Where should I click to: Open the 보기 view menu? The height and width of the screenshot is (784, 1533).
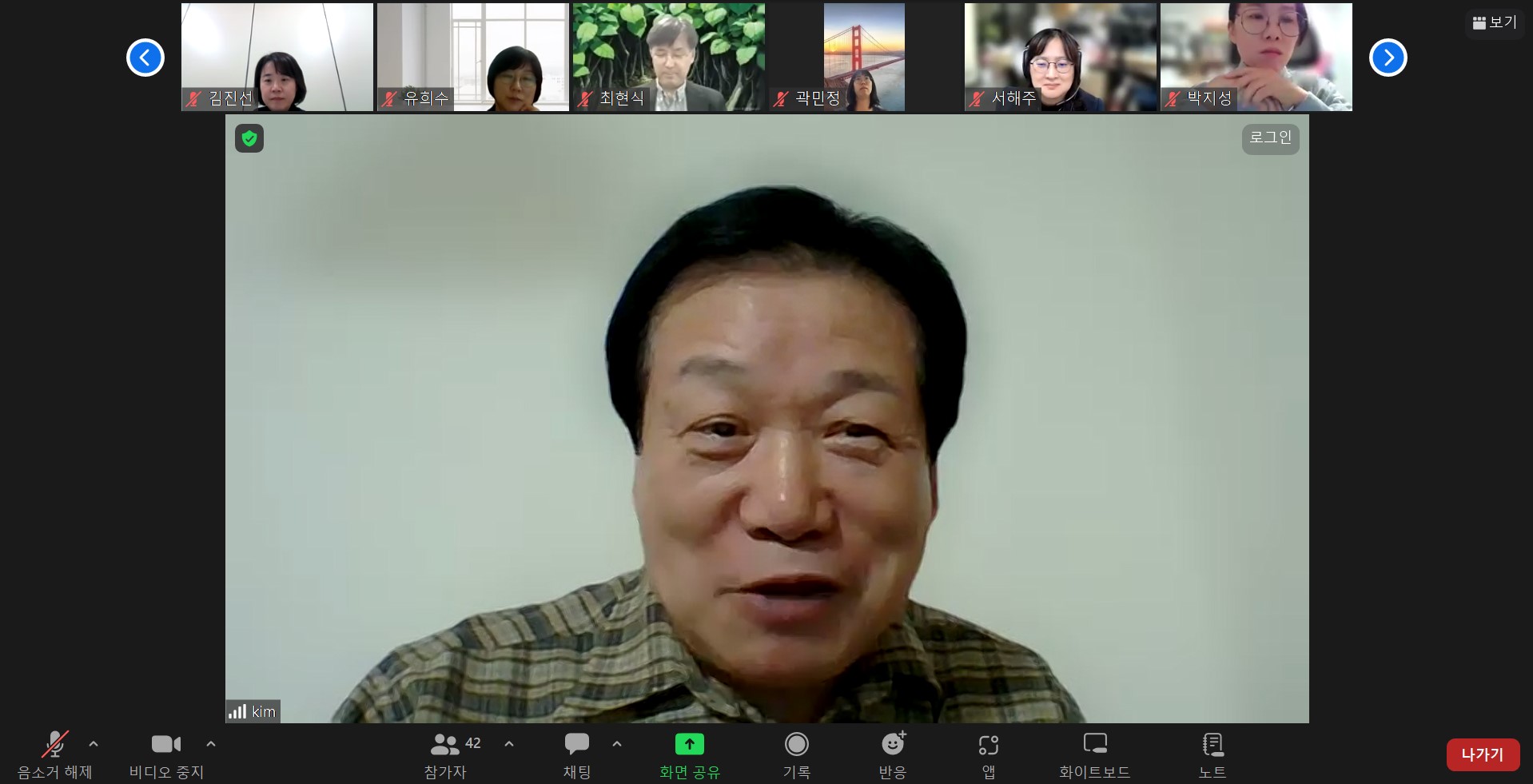1495,22
